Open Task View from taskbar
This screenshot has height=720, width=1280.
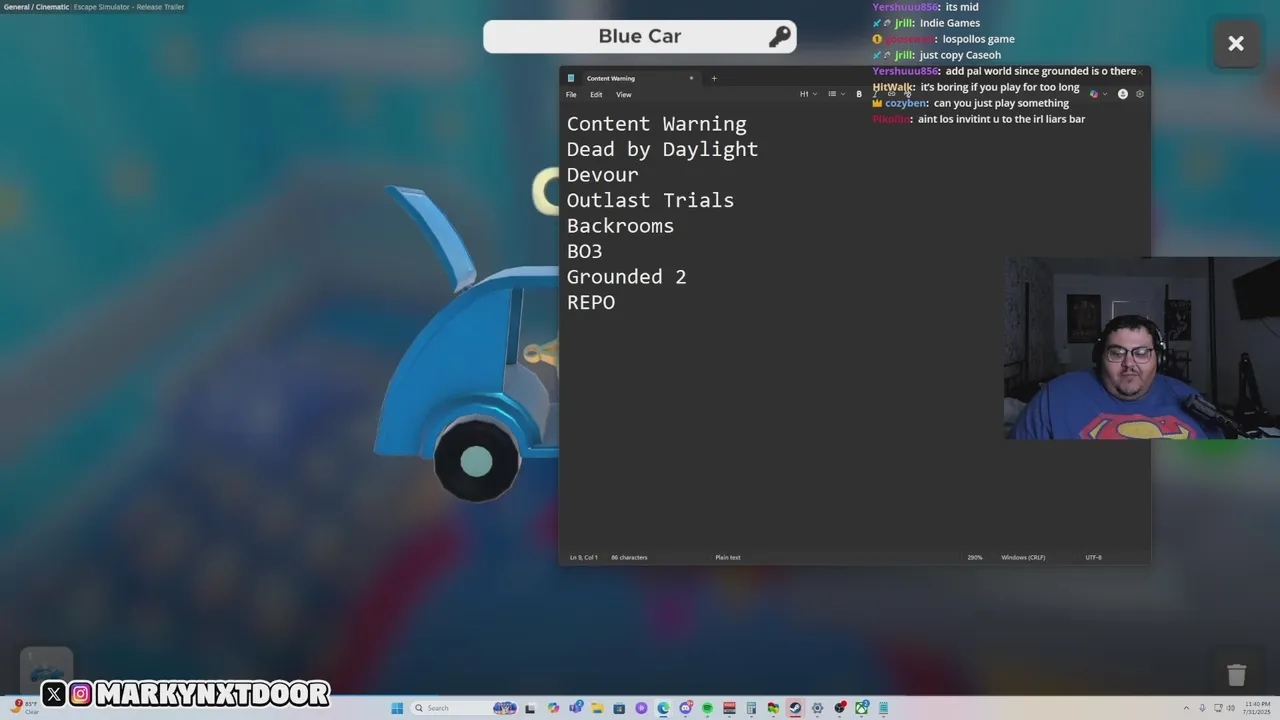tap(529, 708)
